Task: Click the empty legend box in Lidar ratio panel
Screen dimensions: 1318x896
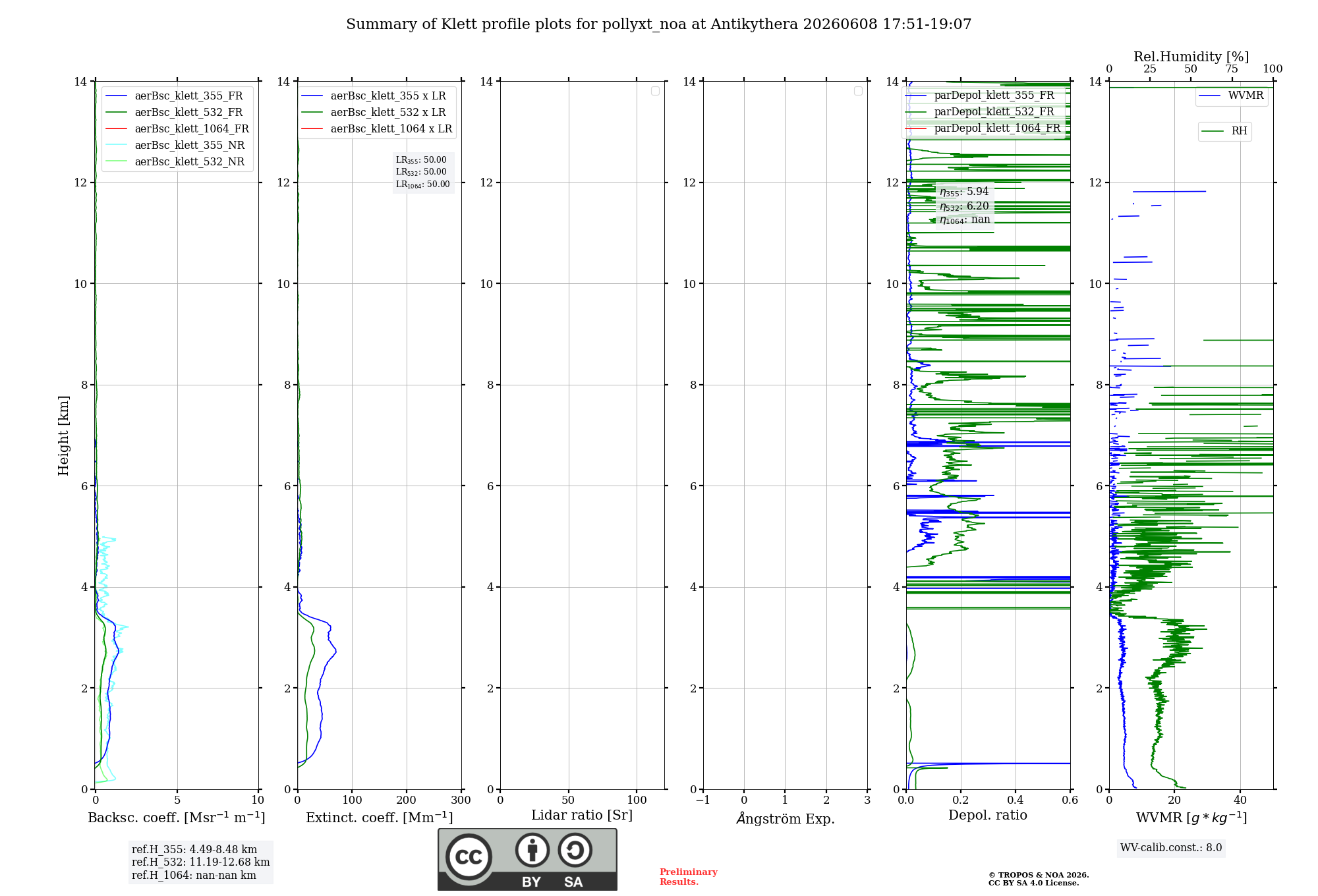Action: point(655,91)
